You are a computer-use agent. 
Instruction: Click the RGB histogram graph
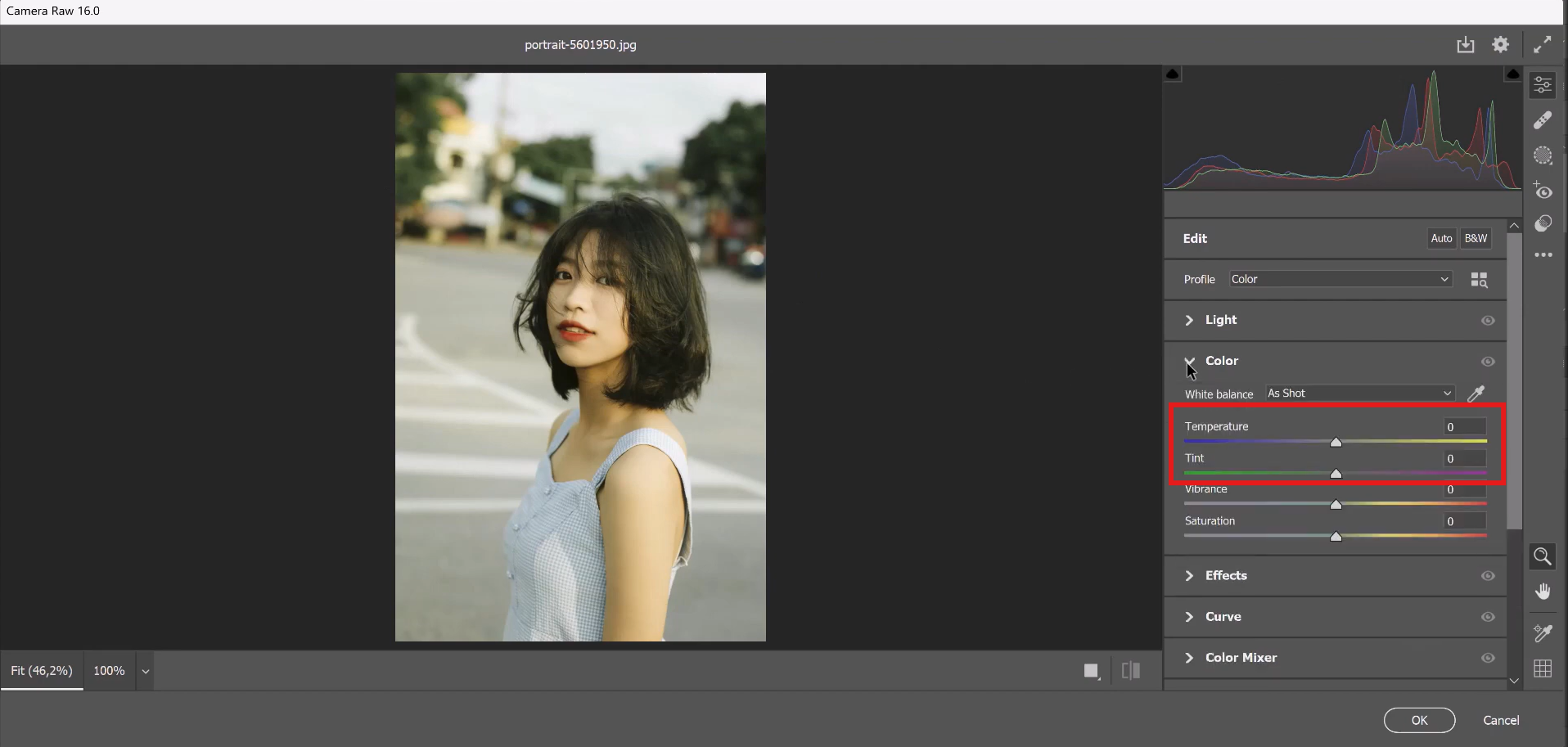point(1342,128)
